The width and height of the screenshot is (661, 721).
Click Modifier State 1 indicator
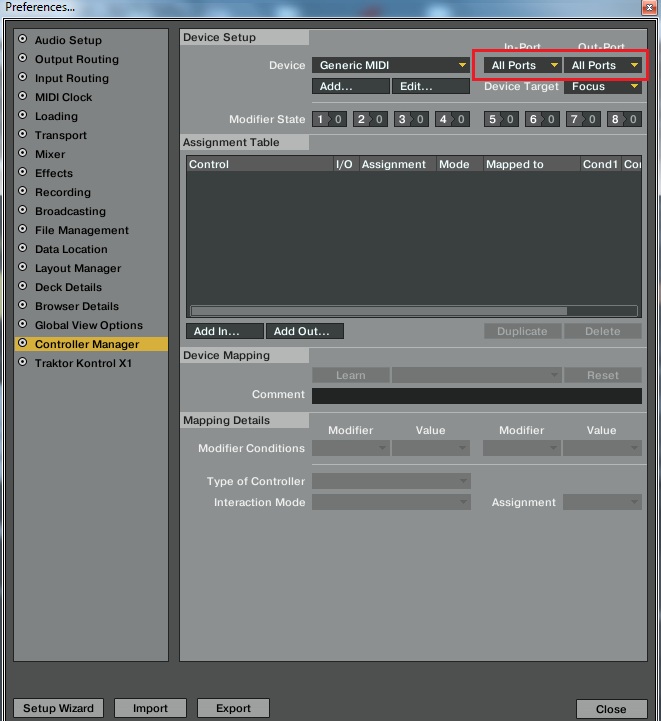[x=329, y=119]
